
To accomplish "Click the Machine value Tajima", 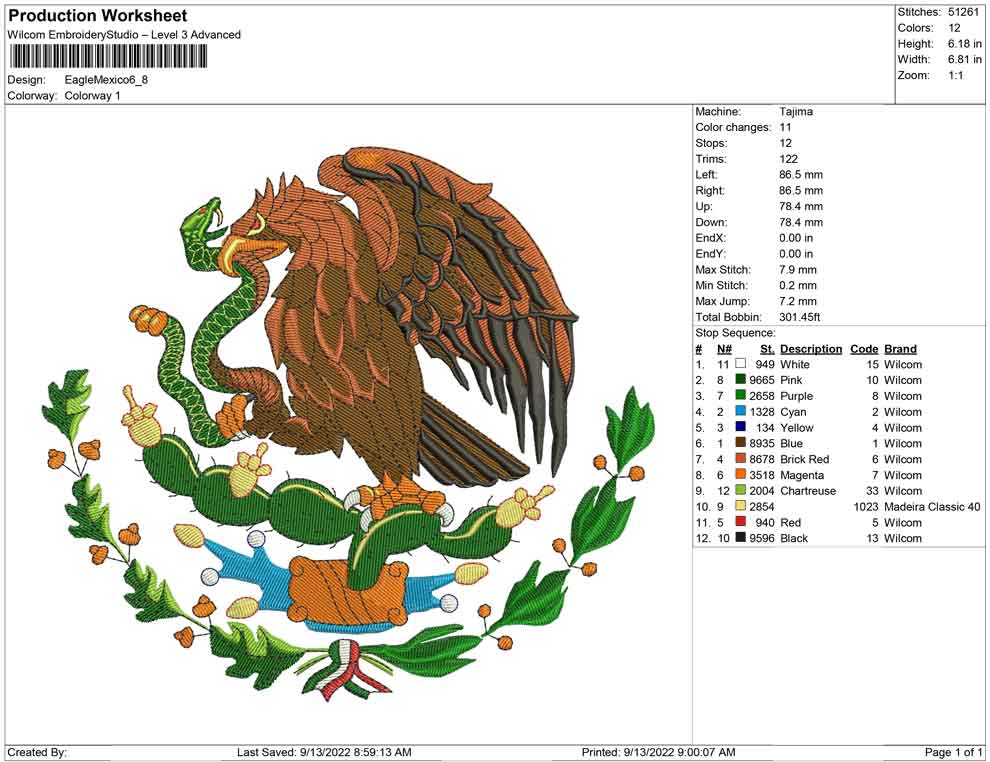I will (x=796, y=111).
